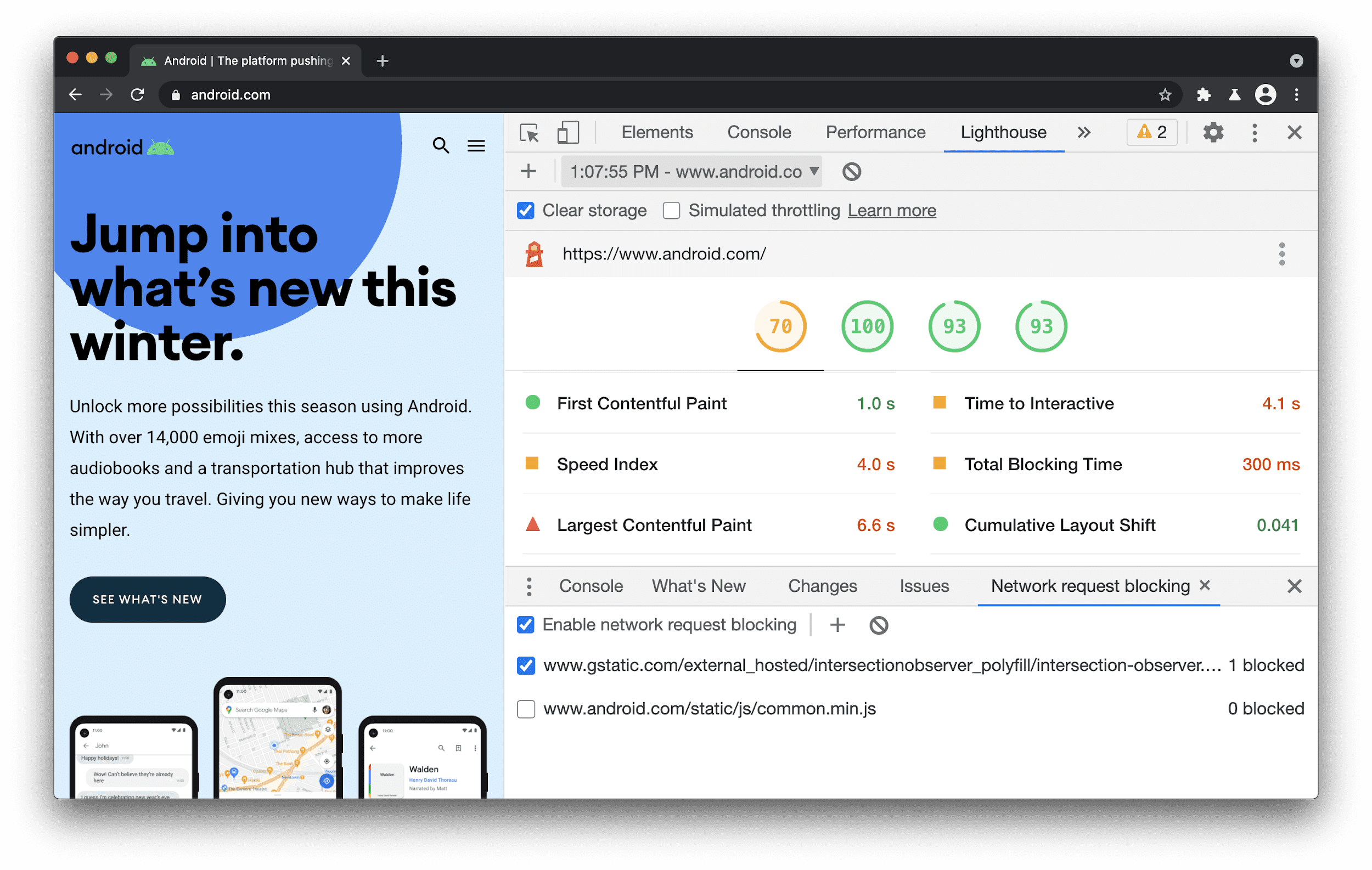
Task: Click SEE WHAT'S NEW button
Action: tap(149, 599)
